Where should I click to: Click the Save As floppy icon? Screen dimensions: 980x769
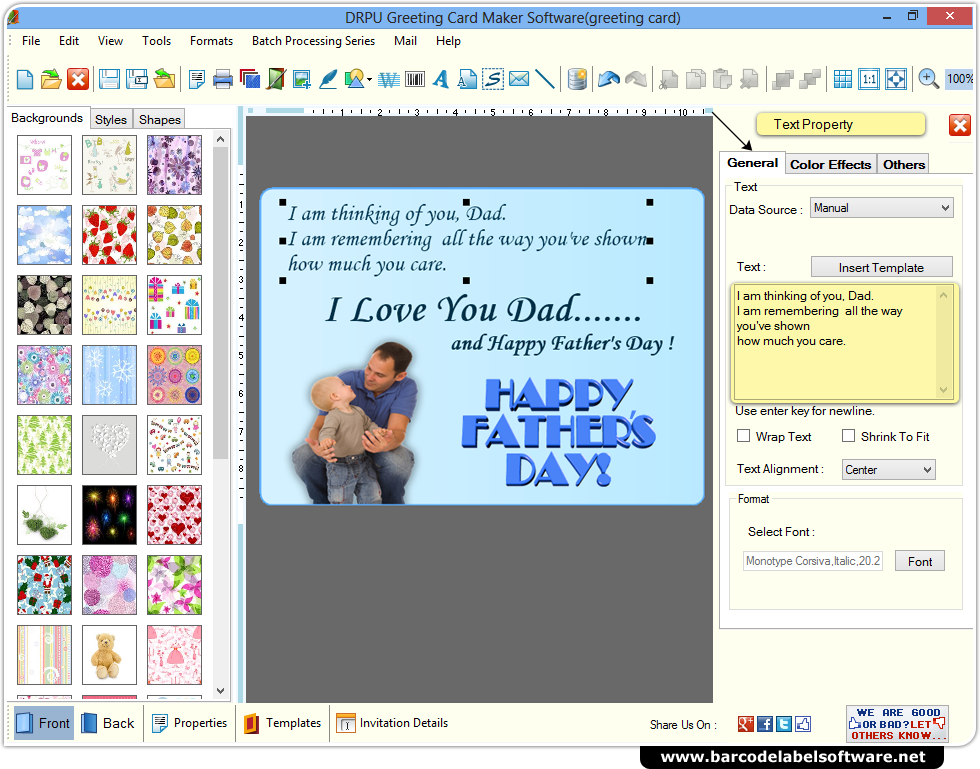(137, 79)
